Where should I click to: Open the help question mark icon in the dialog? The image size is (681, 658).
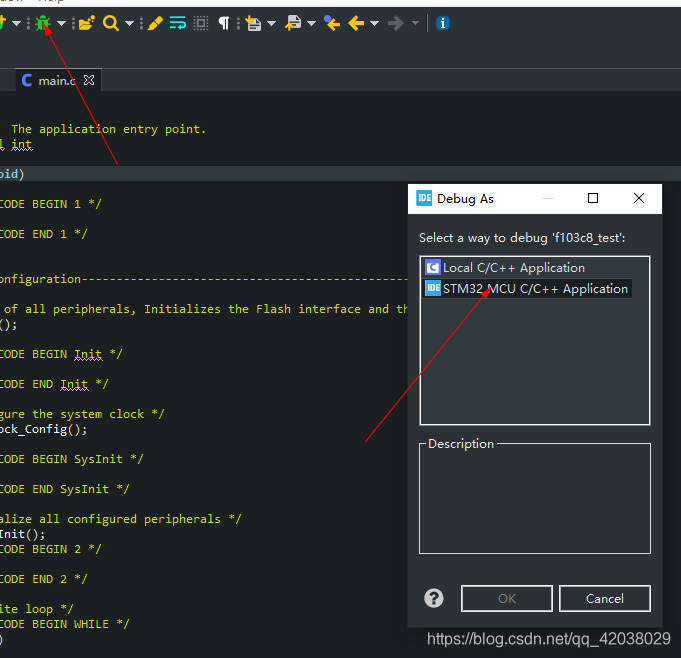434,598
